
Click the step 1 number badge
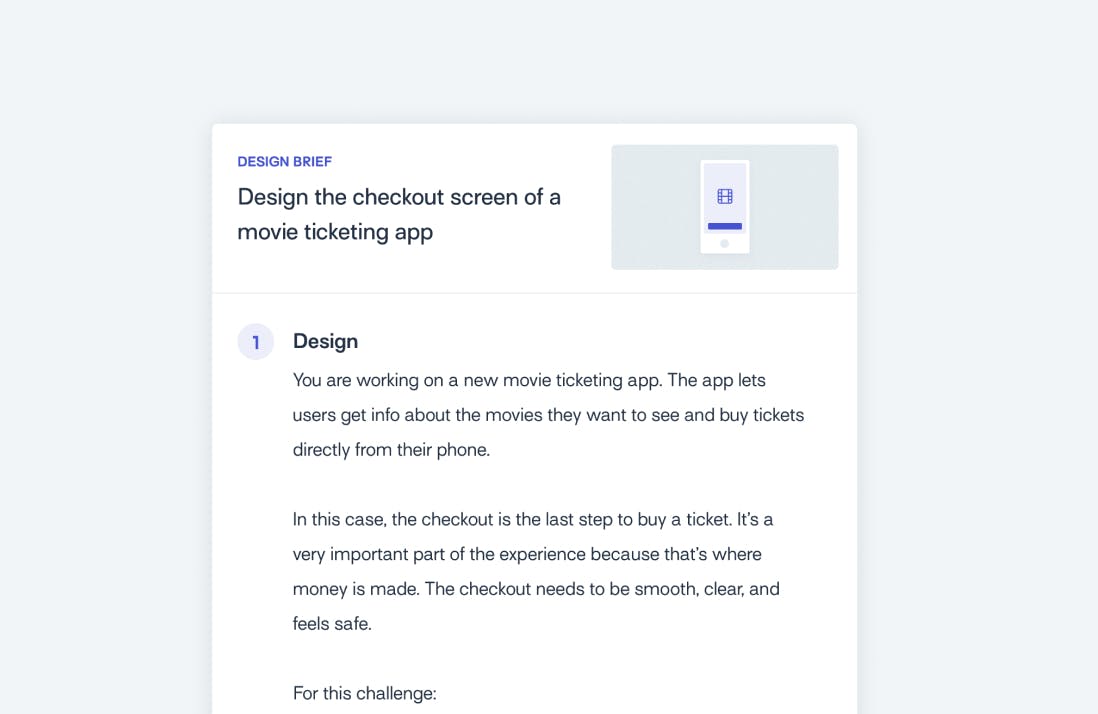point(256,342)
